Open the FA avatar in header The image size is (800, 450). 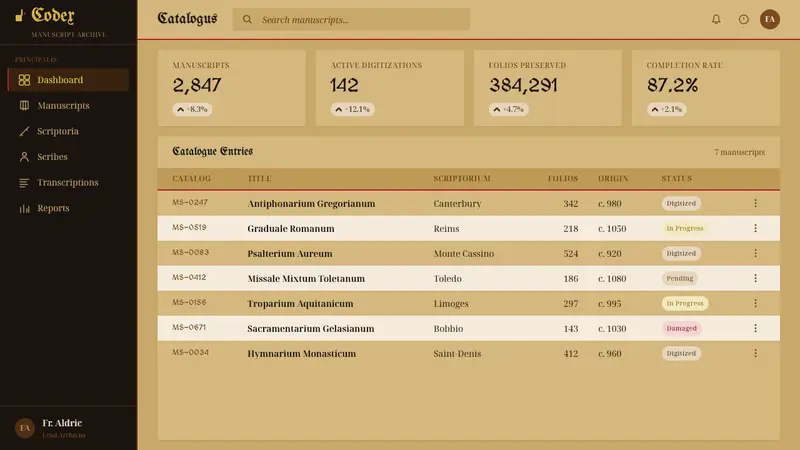770,19
